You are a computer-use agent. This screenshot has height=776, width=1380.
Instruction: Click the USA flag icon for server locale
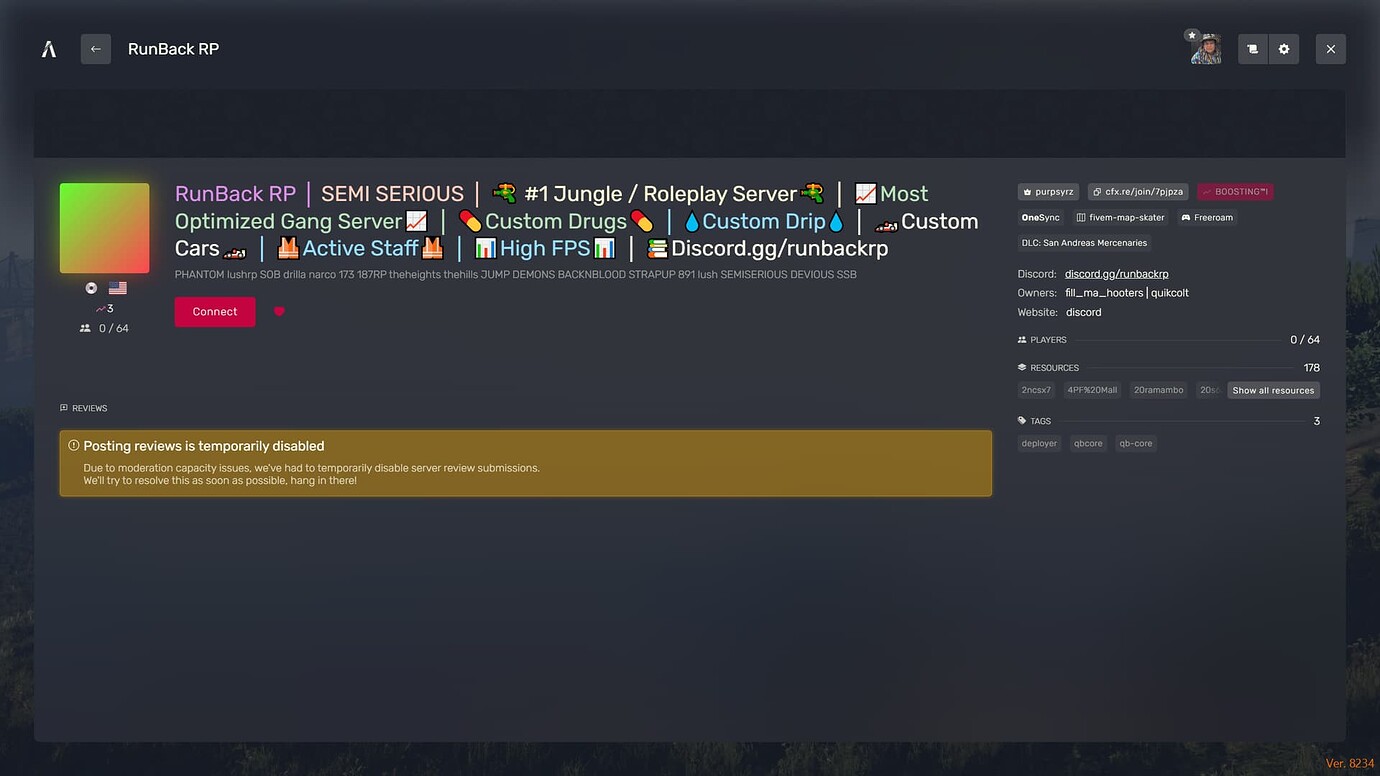pyautogui.click(x=118, y=287)
